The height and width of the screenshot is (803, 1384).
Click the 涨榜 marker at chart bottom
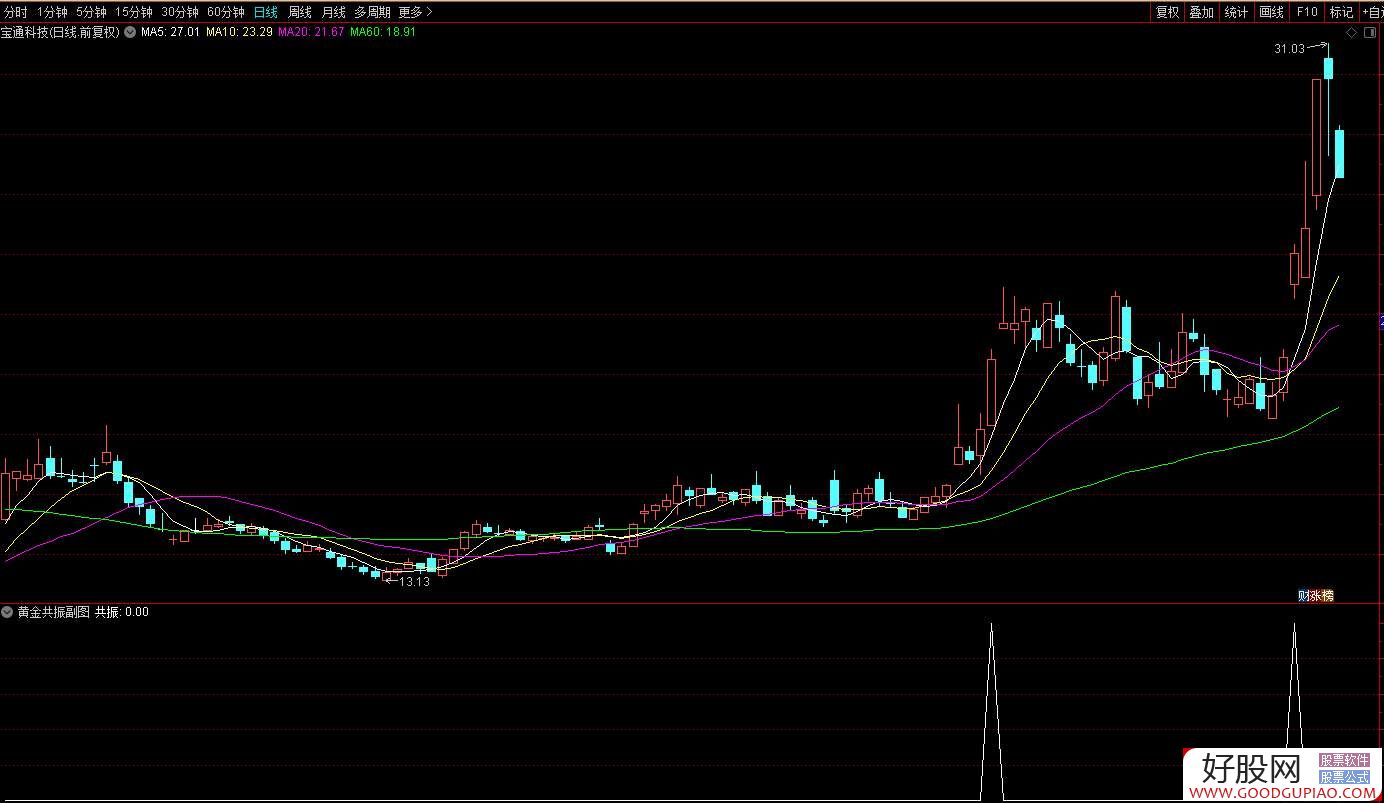pos(1322,596)
